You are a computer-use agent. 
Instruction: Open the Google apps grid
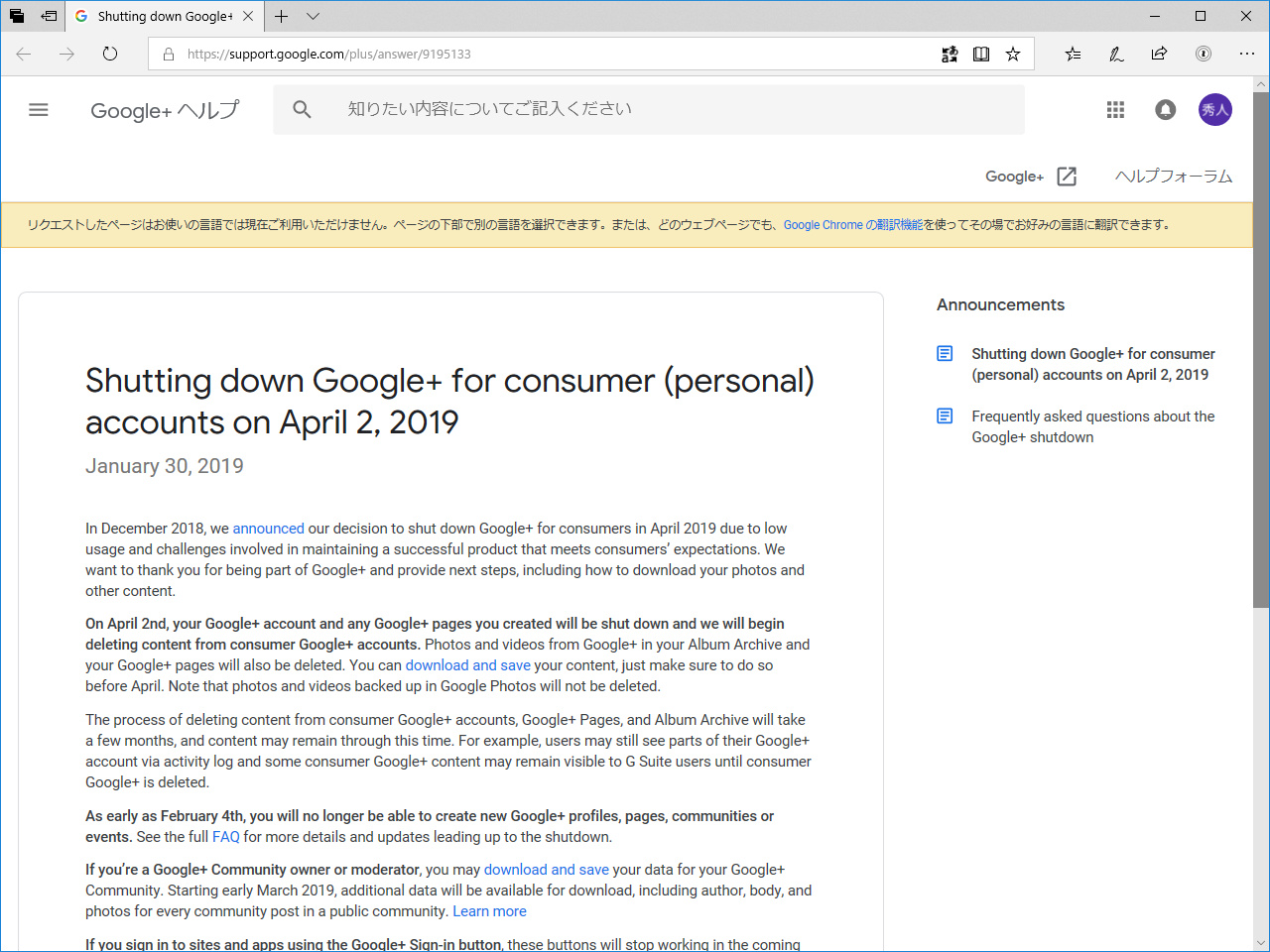1115,110
